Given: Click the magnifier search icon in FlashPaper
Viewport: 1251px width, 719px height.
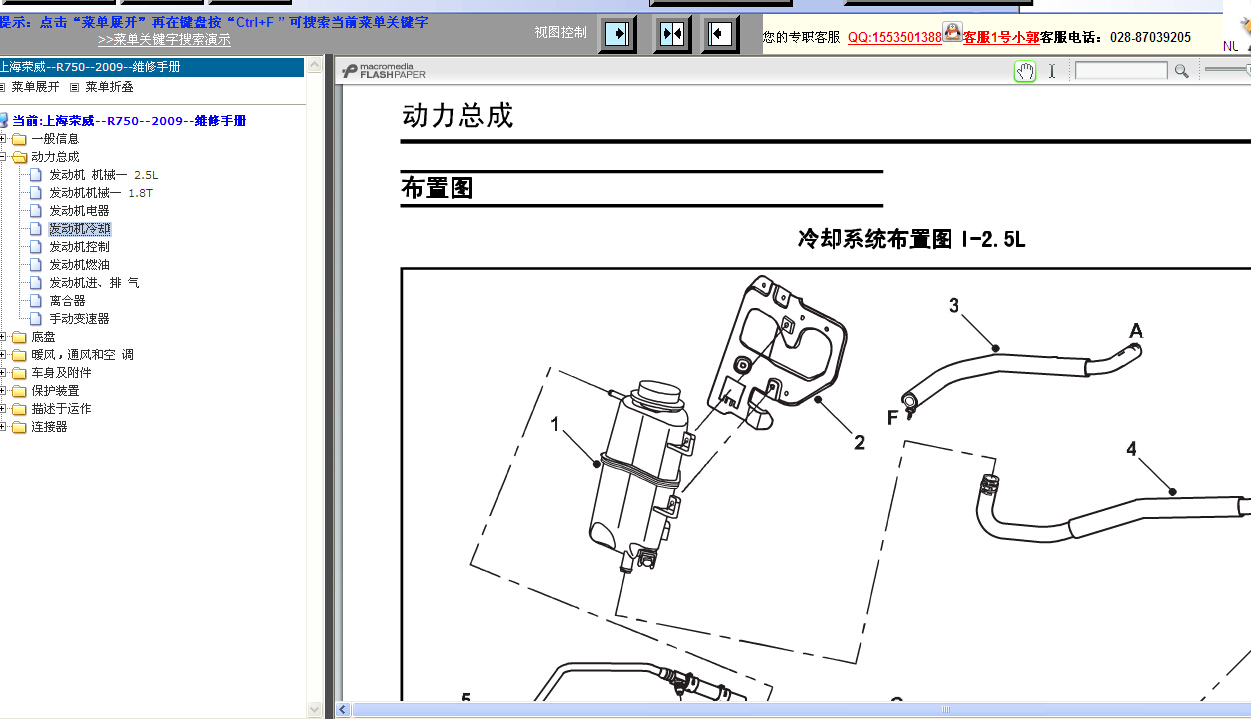Looking at the screenshot, I should pos(1181,71).
